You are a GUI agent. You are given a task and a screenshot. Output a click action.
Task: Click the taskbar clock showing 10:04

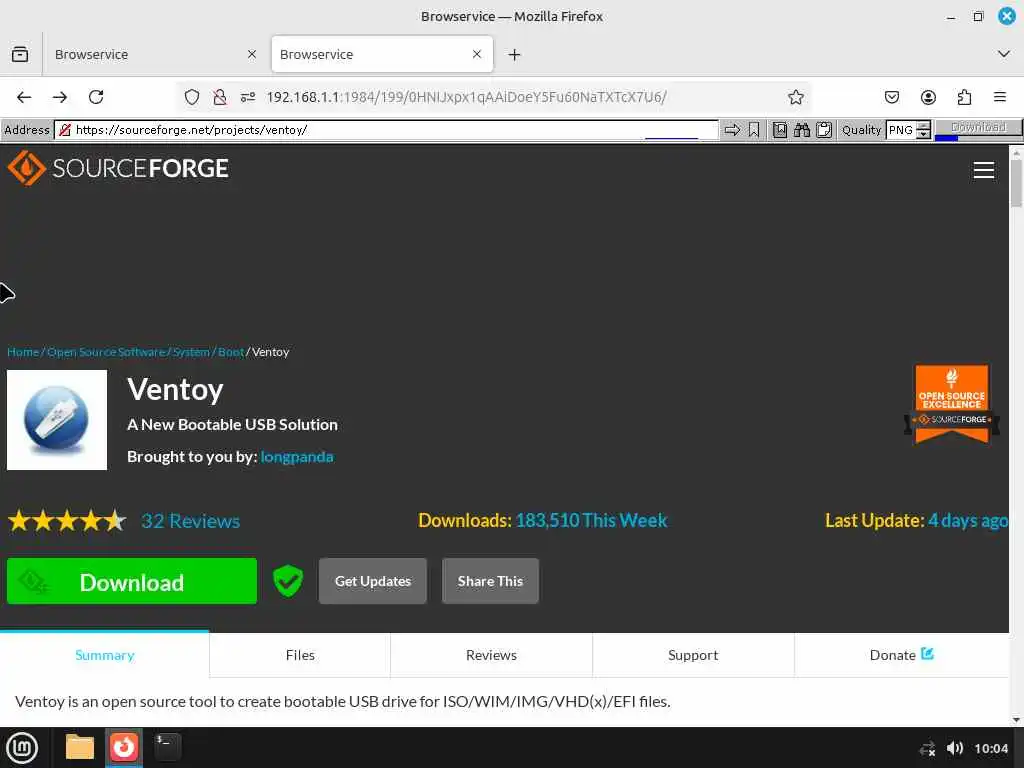coord(991,748)
